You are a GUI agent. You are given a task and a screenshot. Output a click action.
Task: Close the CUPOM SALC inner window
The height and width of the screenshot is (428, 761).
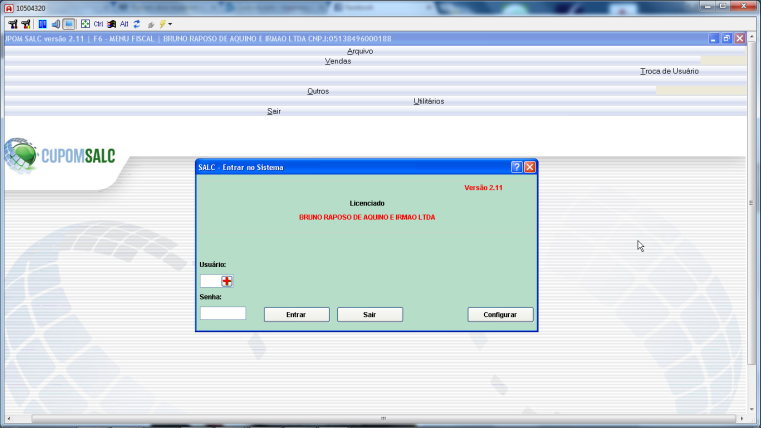[740, 38]
